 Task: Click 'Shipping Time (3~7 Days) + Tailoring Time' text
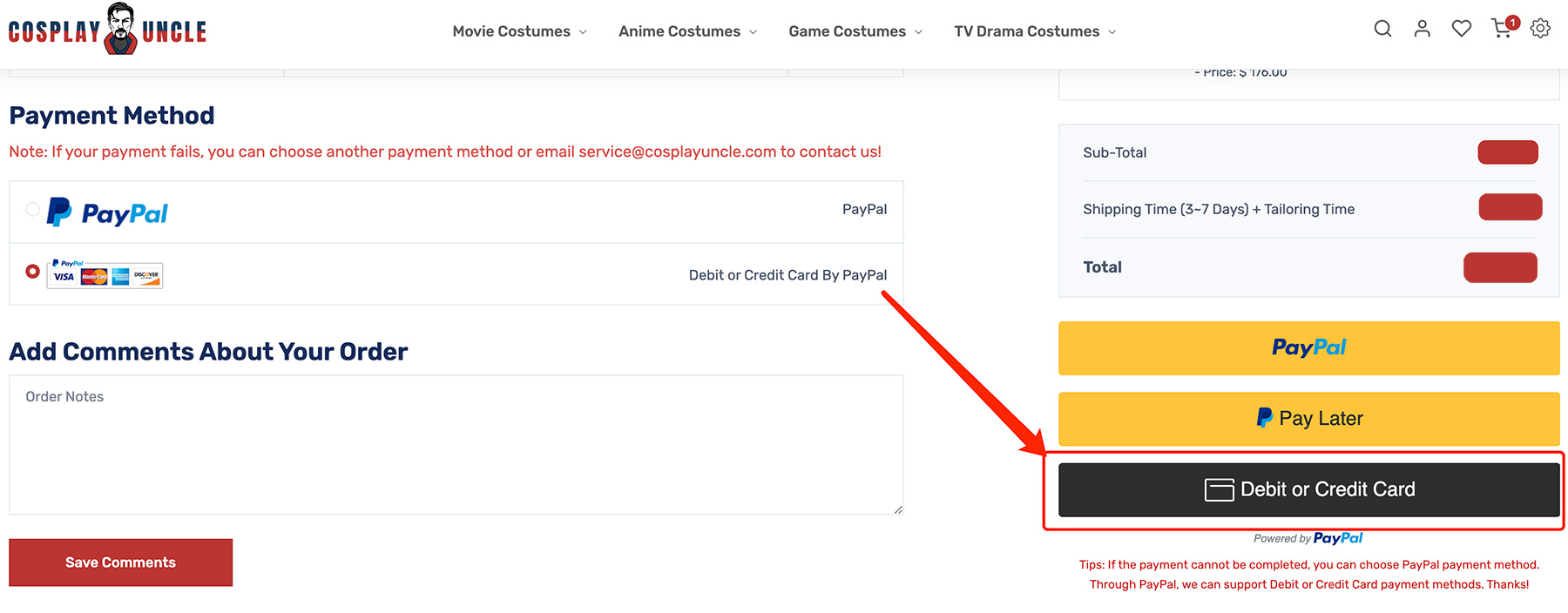[x=1219, y=209]
